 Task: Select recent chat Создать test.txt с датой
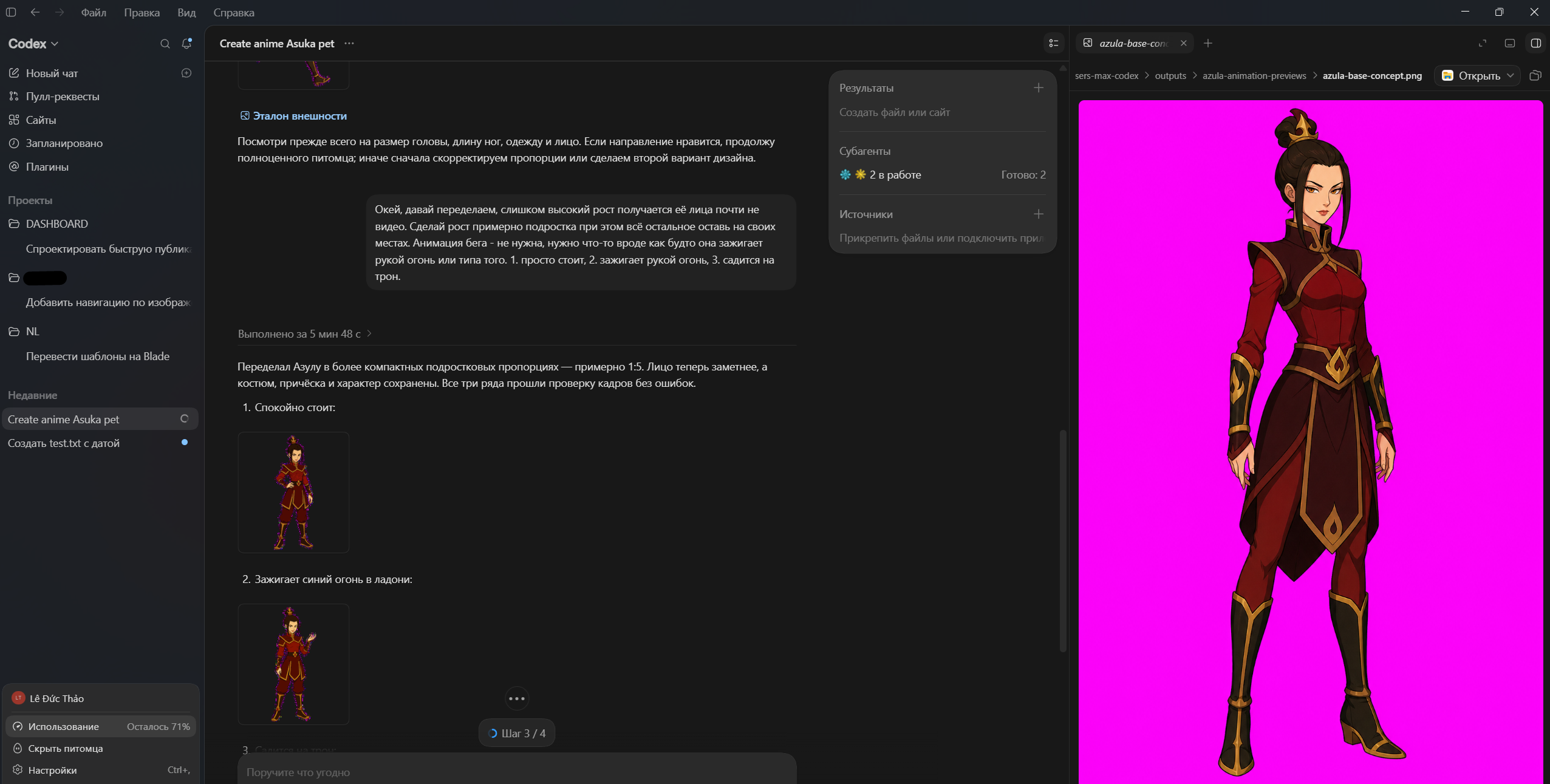[x=101, y=443]
